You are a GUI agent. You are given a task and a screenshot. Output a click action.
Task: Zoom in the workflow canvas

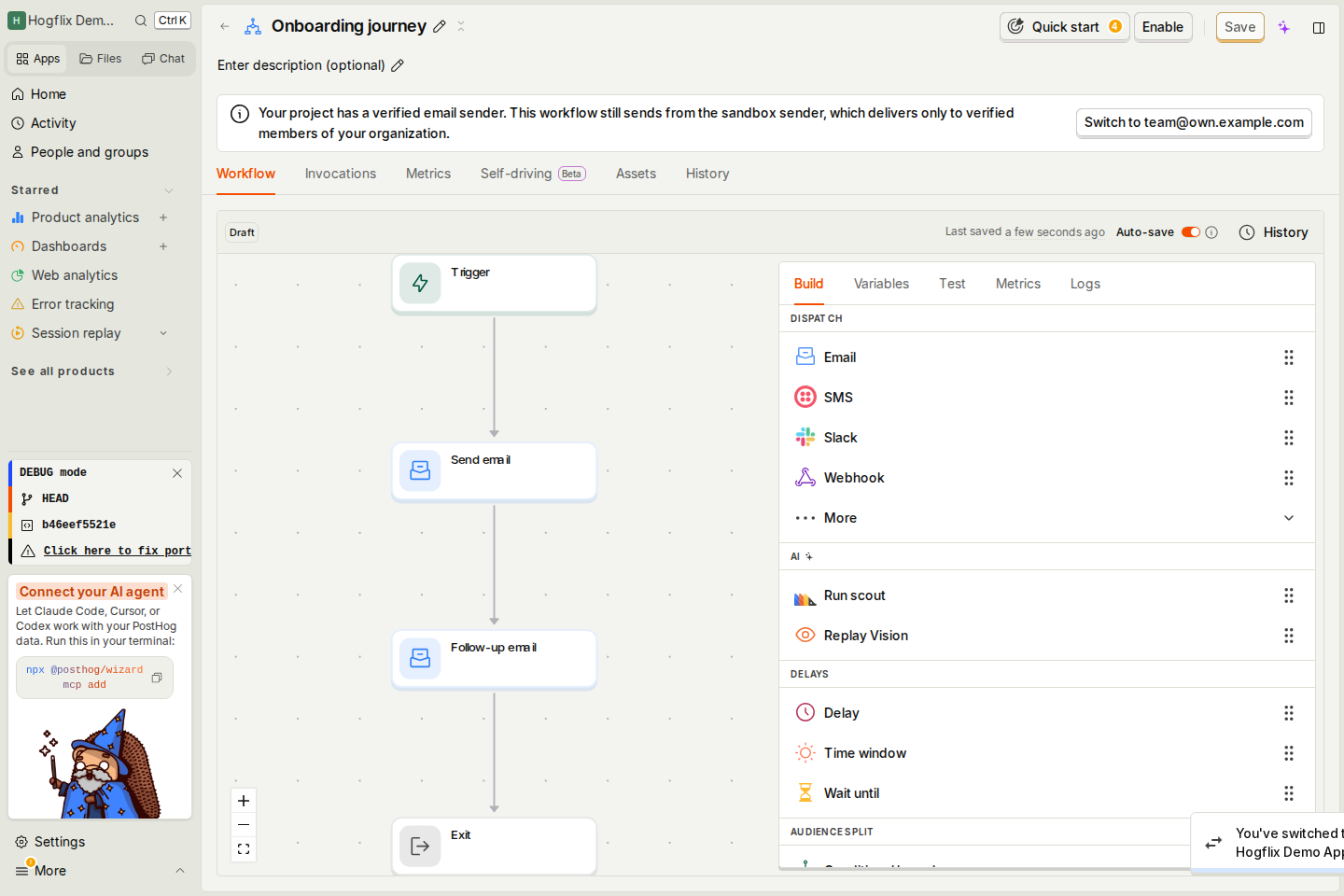pyautogui.click(x=244, y=801)
